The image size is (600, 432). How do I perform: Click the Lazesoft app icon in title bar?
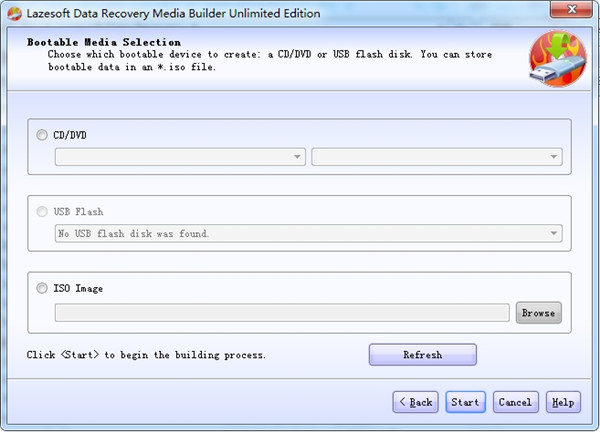[13, 14]
